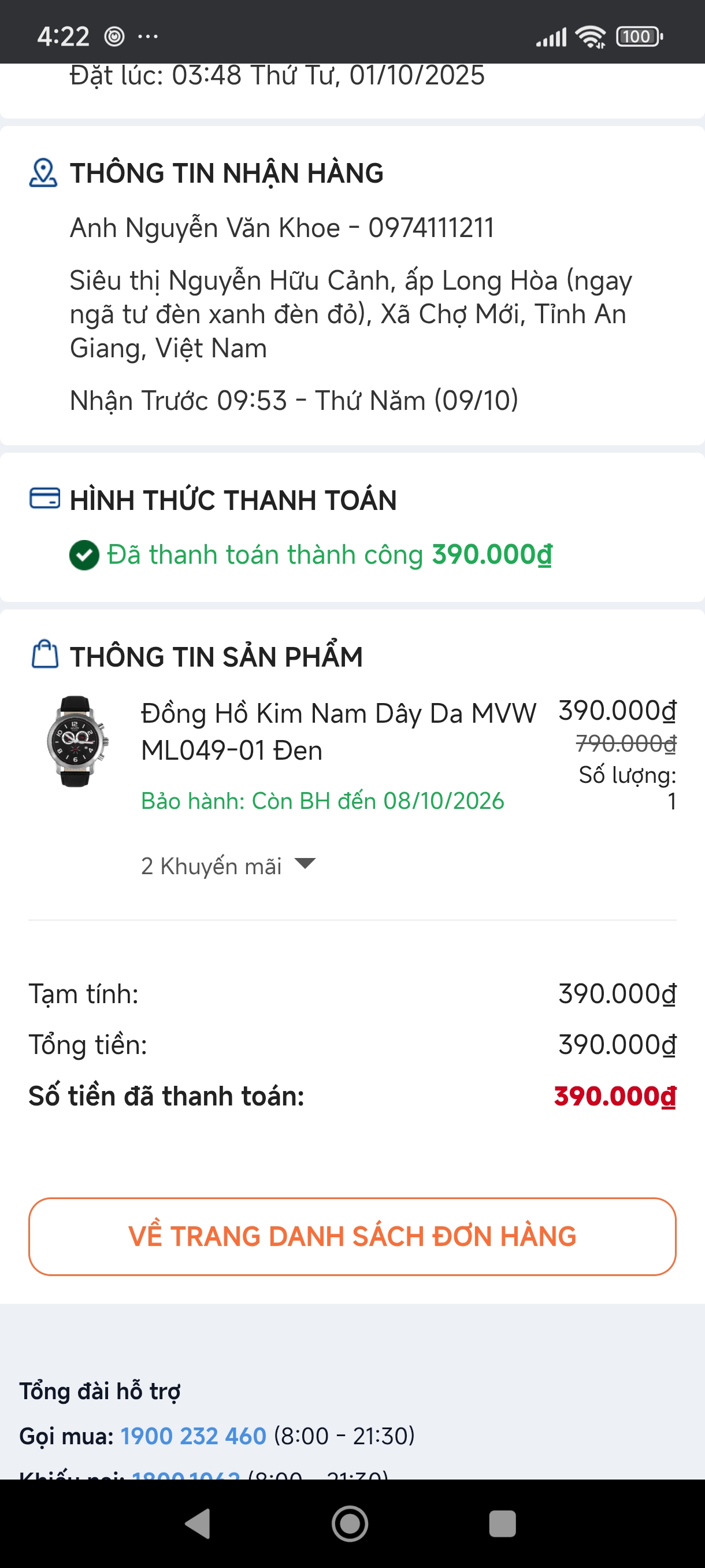Tap the Wi-Fi status icon
The height and width of the screenshot is (1568, 705).
(x=591, y=36)
